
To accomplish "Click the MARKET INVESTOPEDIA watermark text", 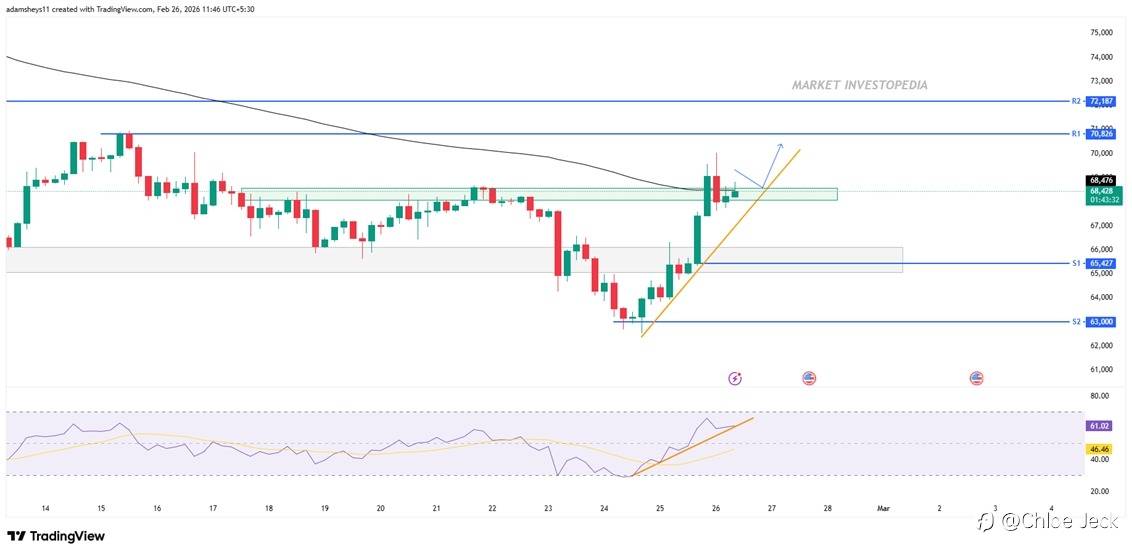I will (860, 85).
